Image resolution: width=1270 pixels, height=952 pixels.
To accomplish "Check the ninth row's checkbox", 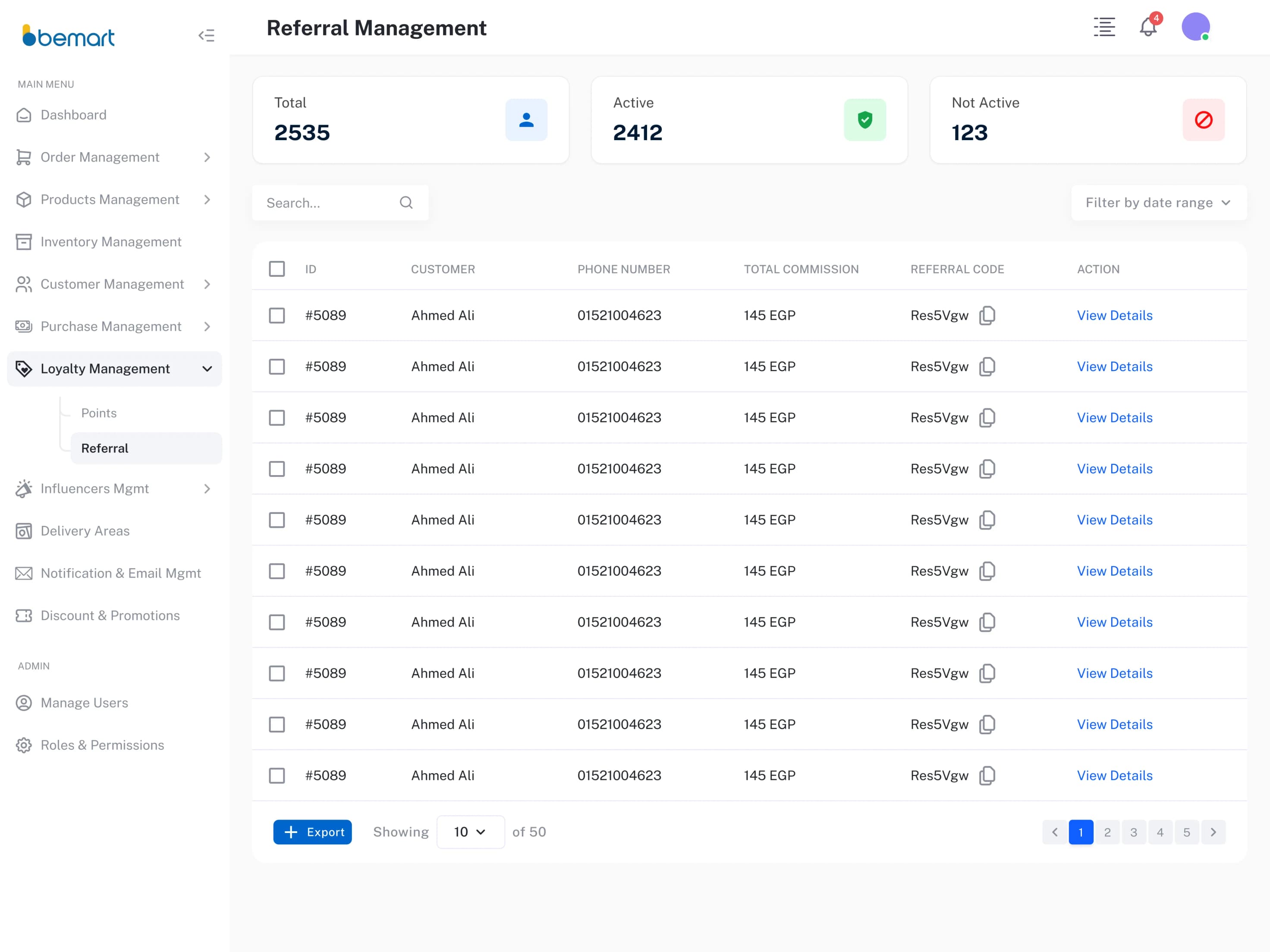I will point(277,724).
